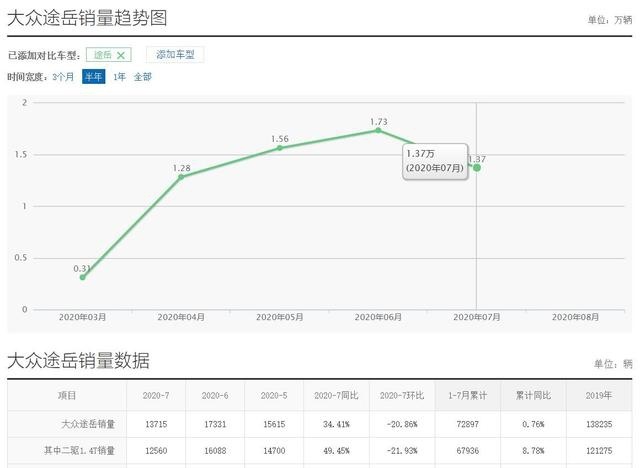Click the cell value 13715
This screenshot has height=468, width=640.
tap(156, 424)
